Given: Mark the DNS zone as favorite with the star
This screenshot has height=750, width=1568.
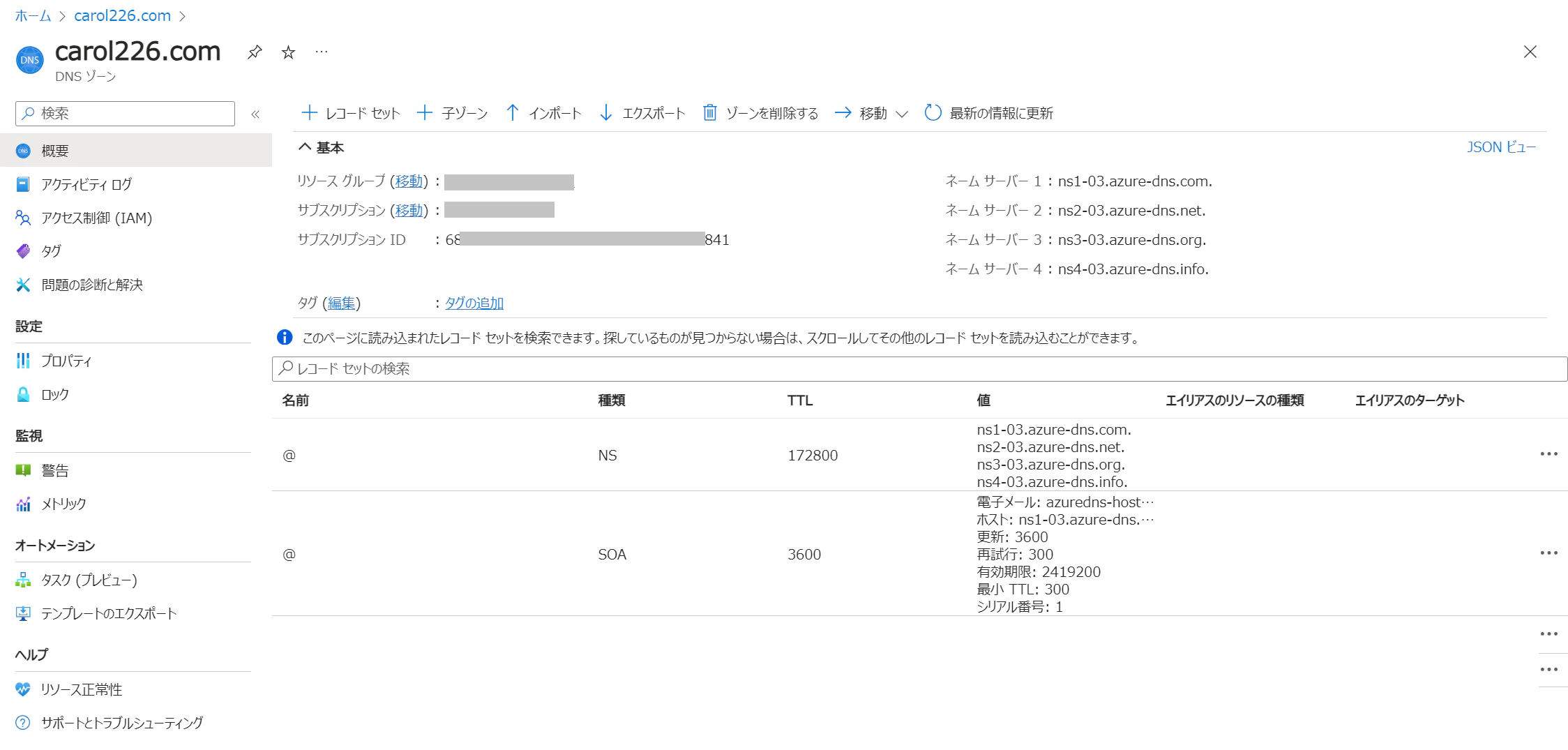Looking at the screenshot, I should point(288,52).
